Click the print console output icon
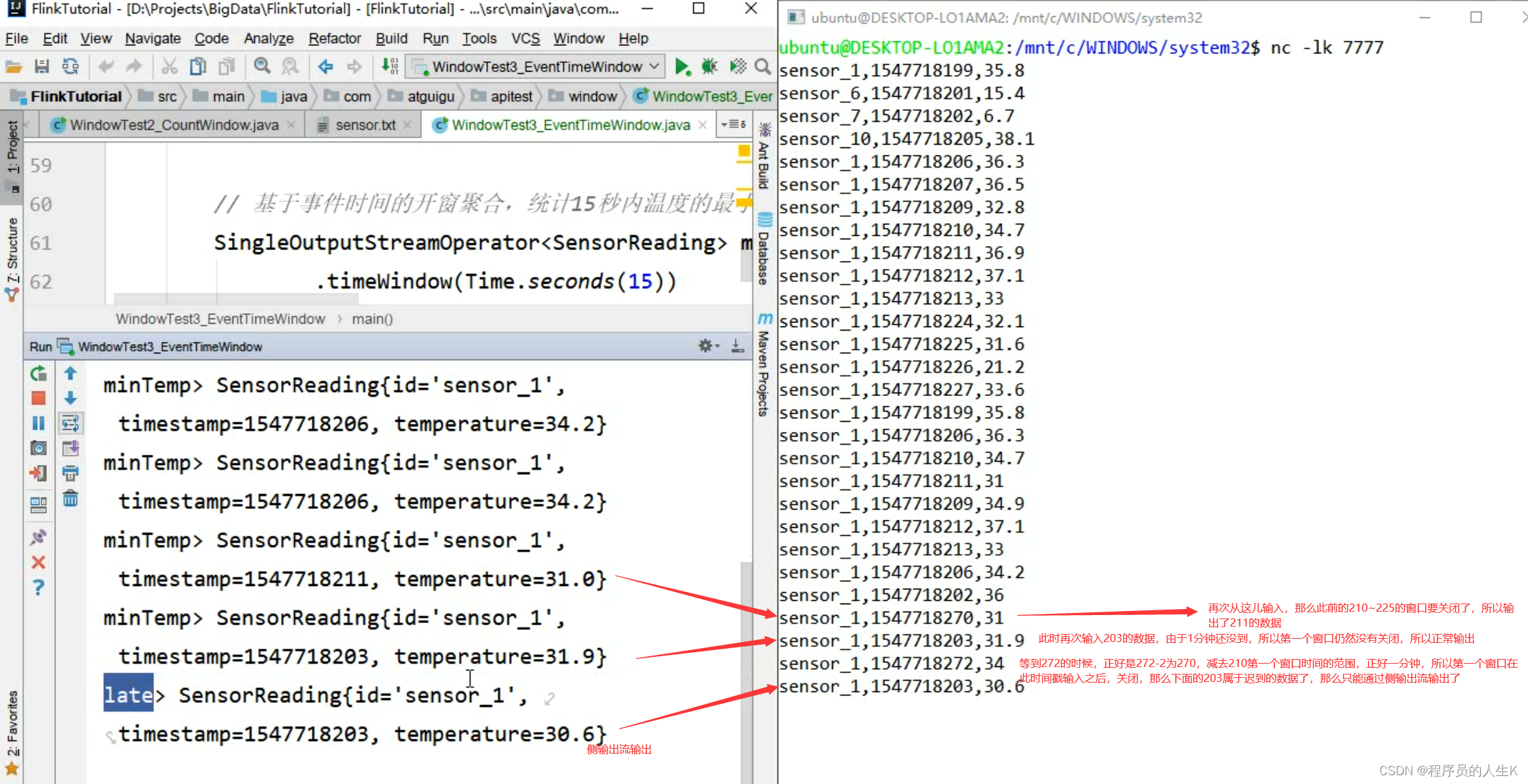 click(70, 473)
